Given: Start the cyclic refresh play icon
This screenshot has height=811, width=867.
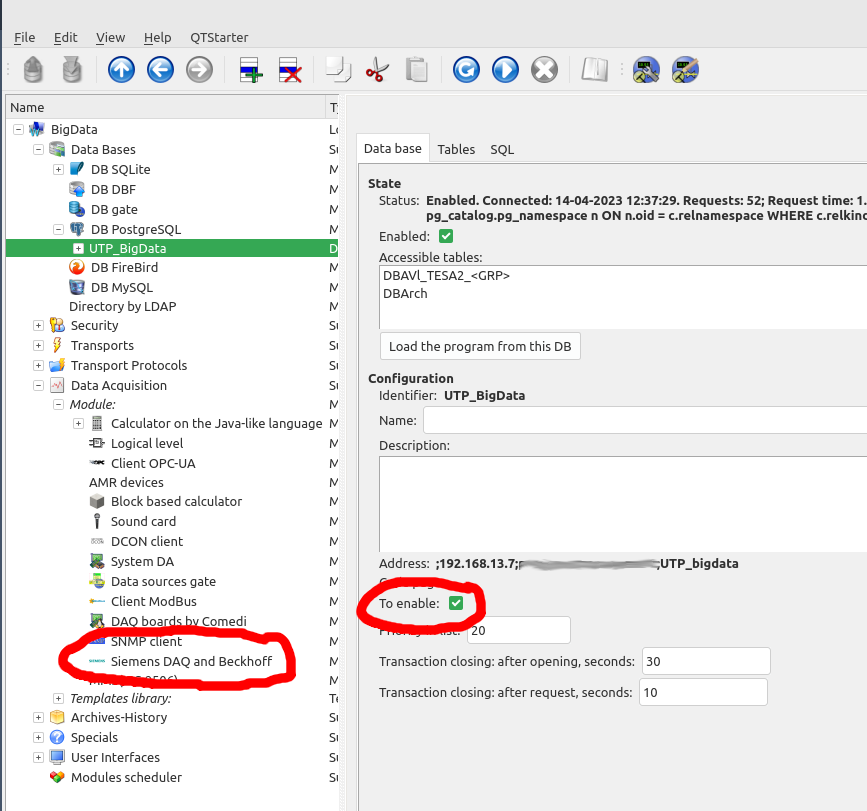Looking at the screenshot, I should pyautogui.click(x=505, y=70).
